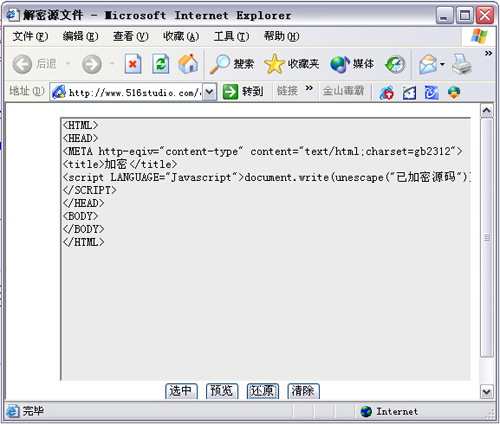Click the blue swirl toolbar icon
The image size is (500, 425).
click(431, 92)
